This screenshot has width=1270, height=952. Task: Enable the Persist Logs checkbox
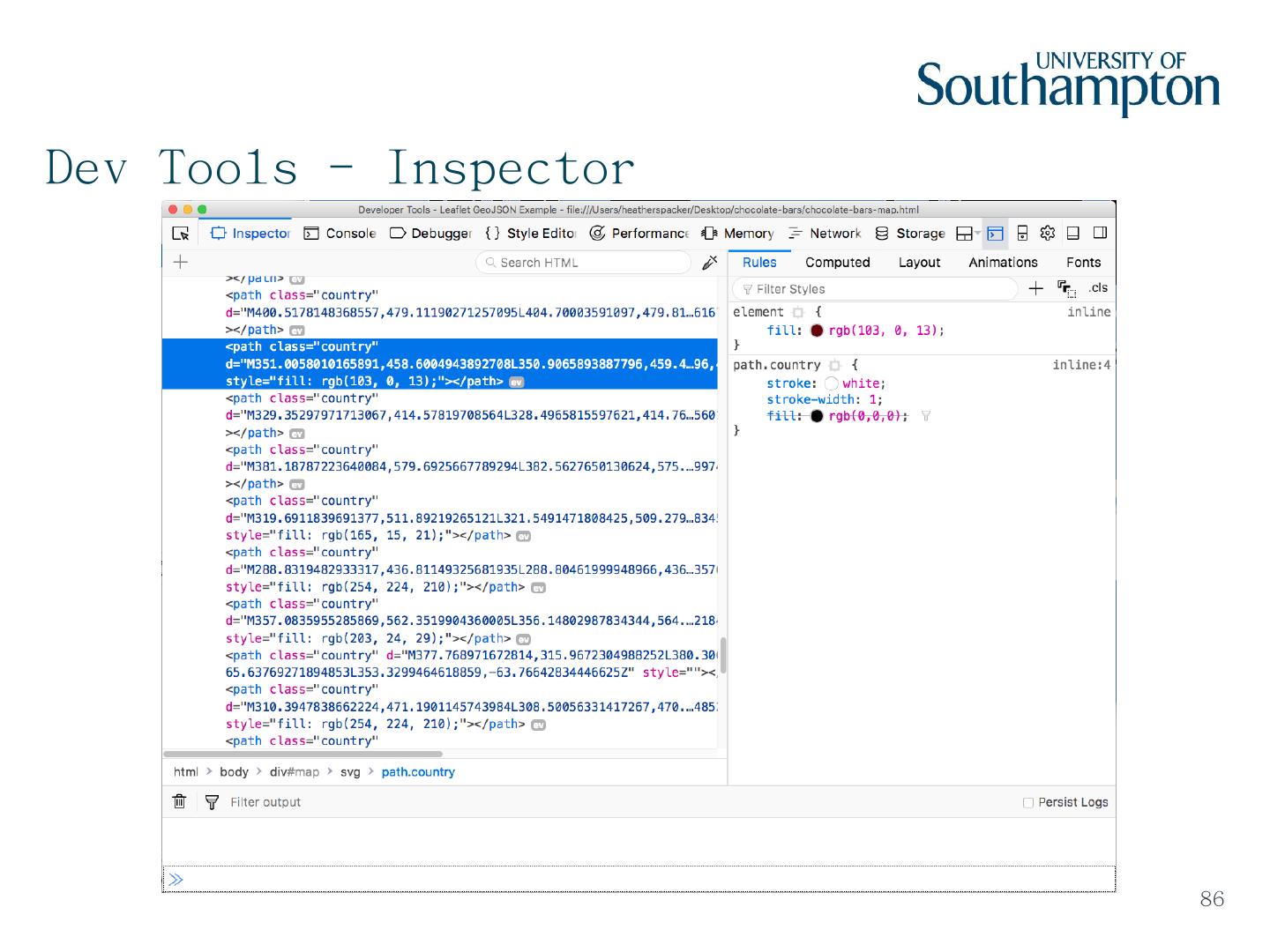[x=1027, y=802]
